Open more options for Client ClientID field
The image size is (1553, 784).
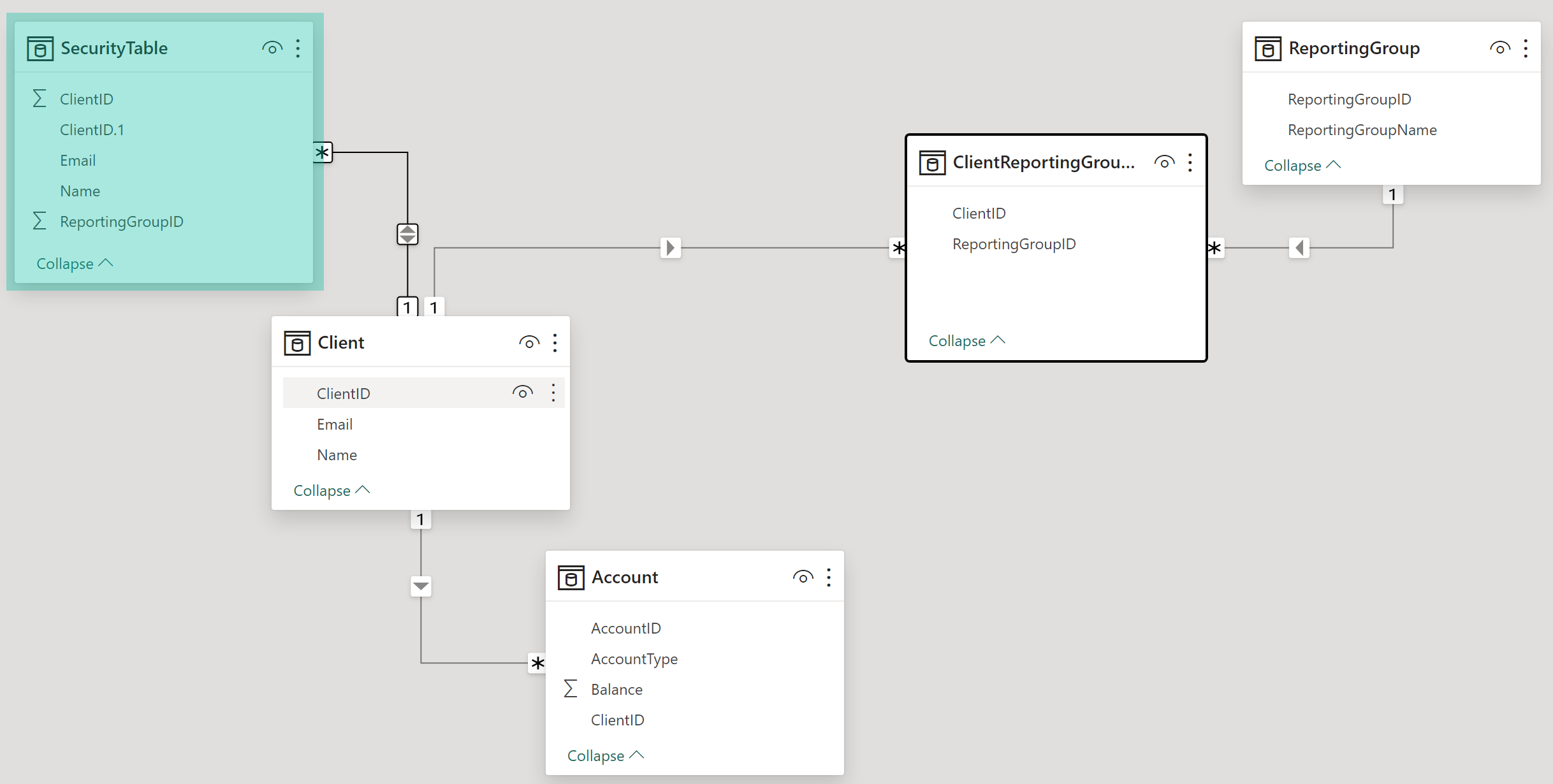coord(553,393)
